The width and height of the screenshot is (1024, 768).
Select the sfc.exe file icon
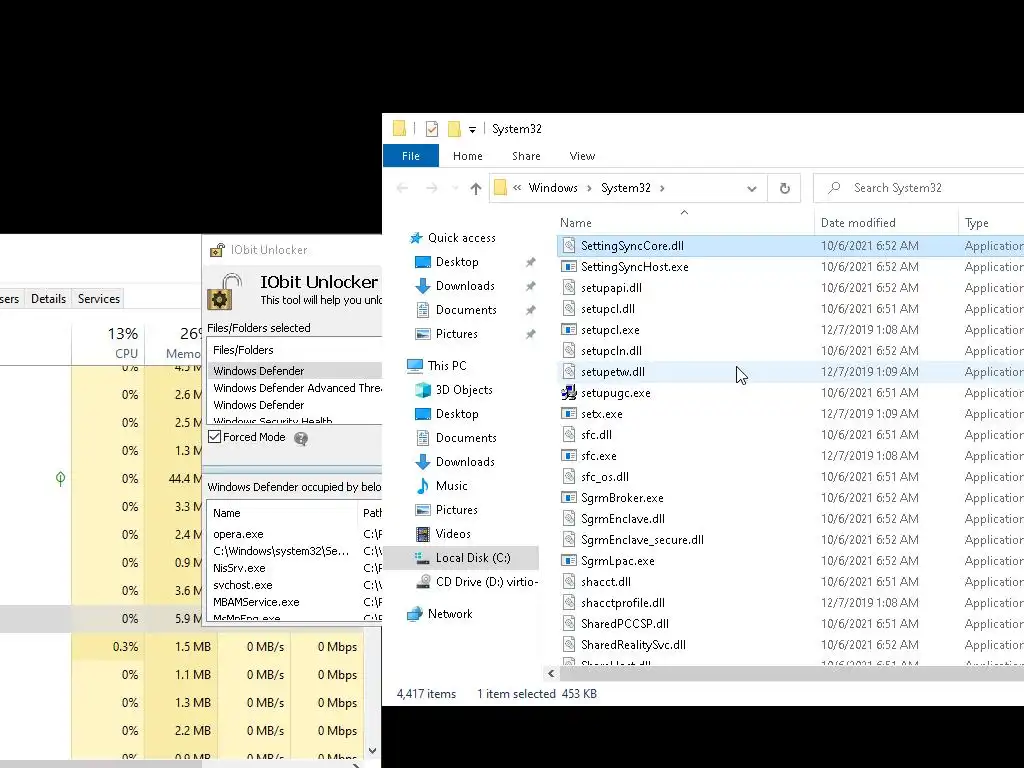569,456
